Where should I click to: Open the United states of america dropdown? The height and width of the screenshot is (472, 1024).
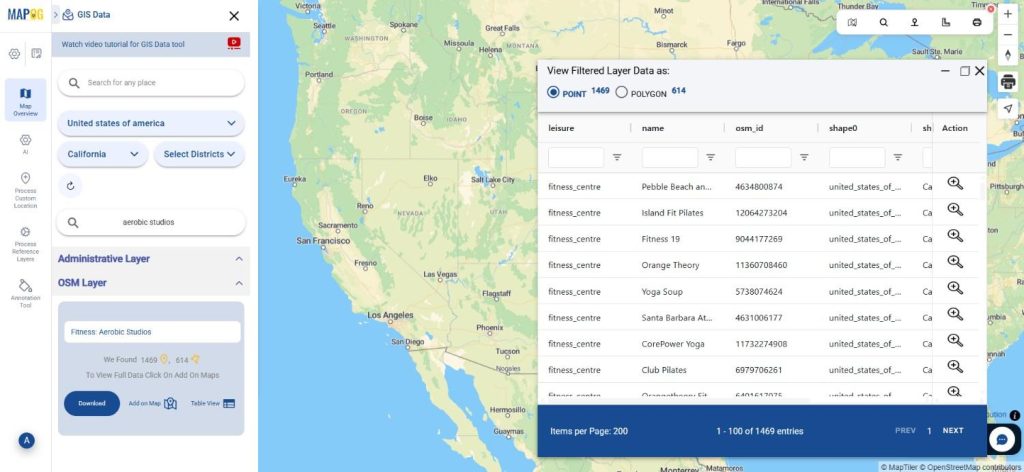click(151, 123)
